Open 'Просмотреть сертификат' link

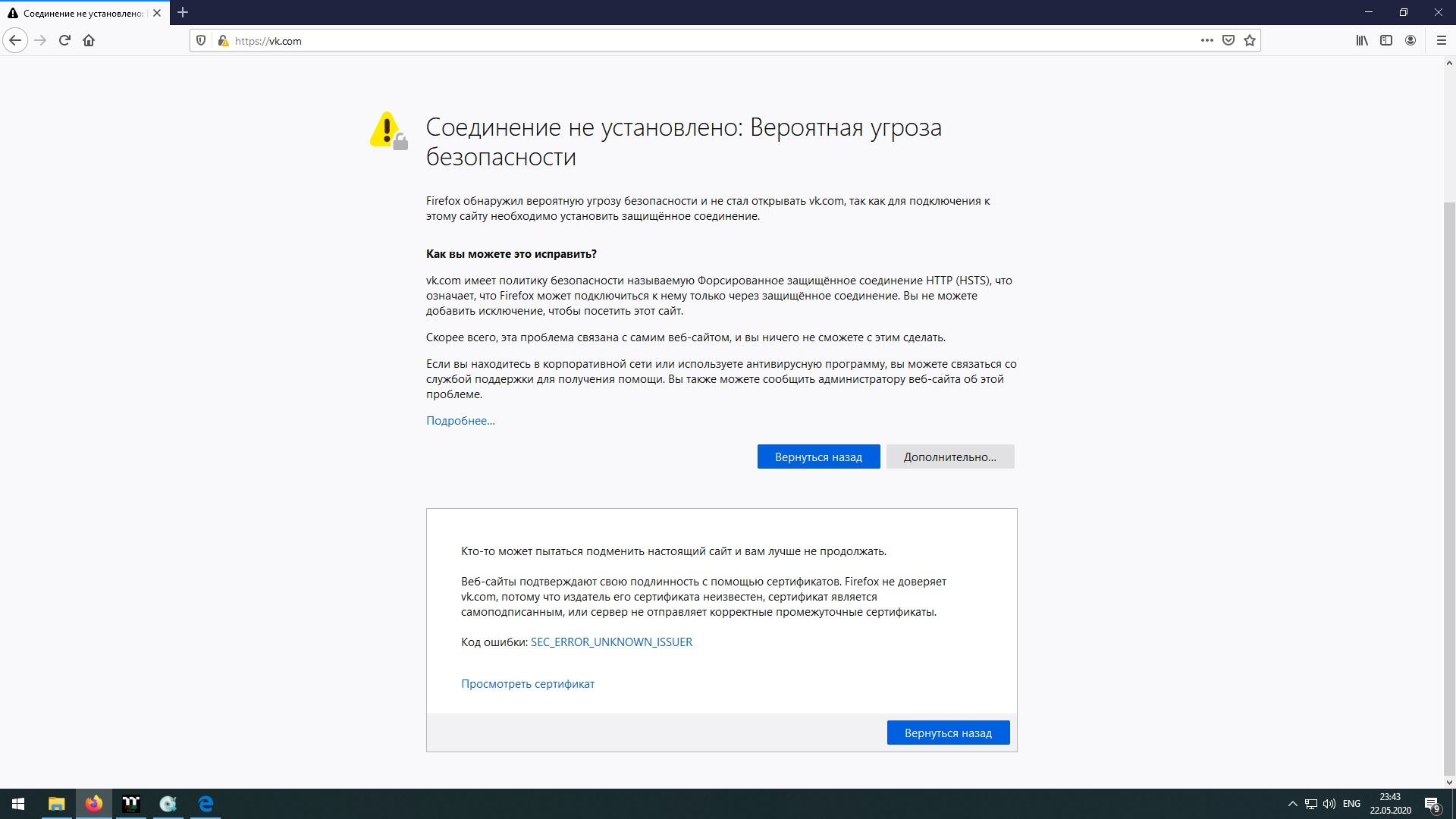tap(528, 684)
